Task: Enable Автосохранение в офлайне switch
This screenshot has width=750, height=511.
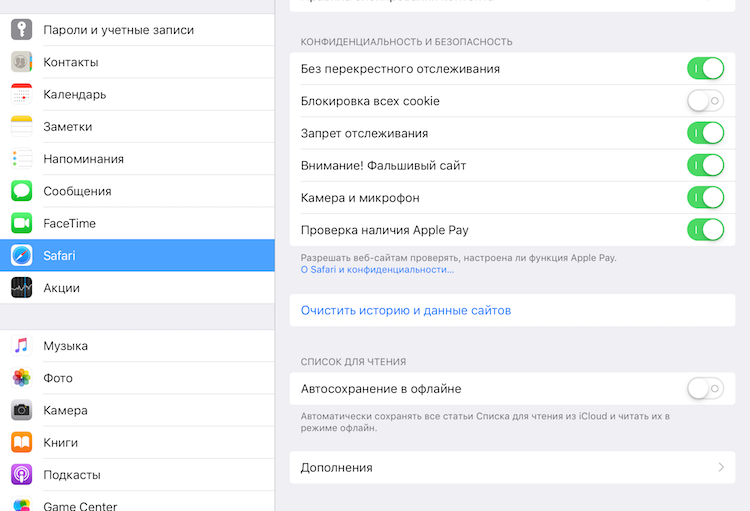Action: tap(706, 389)
